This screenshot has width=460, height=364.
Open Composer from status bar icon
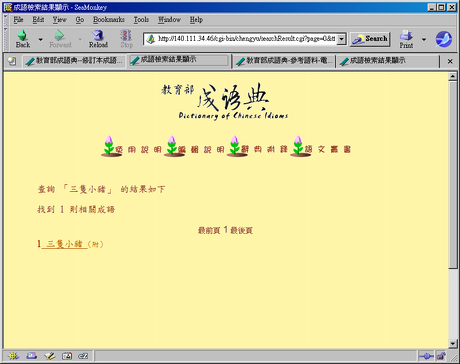[x=50, y=356]
